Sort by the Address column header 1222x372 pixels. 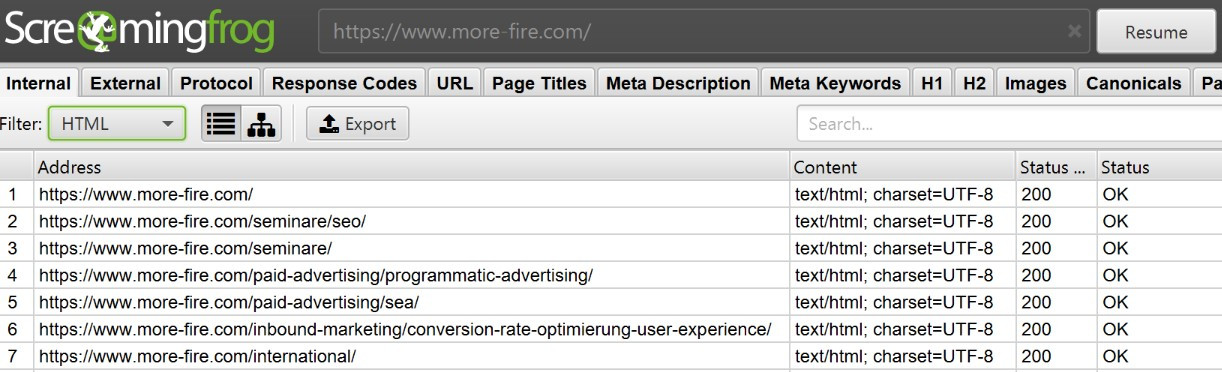[412, 167]
